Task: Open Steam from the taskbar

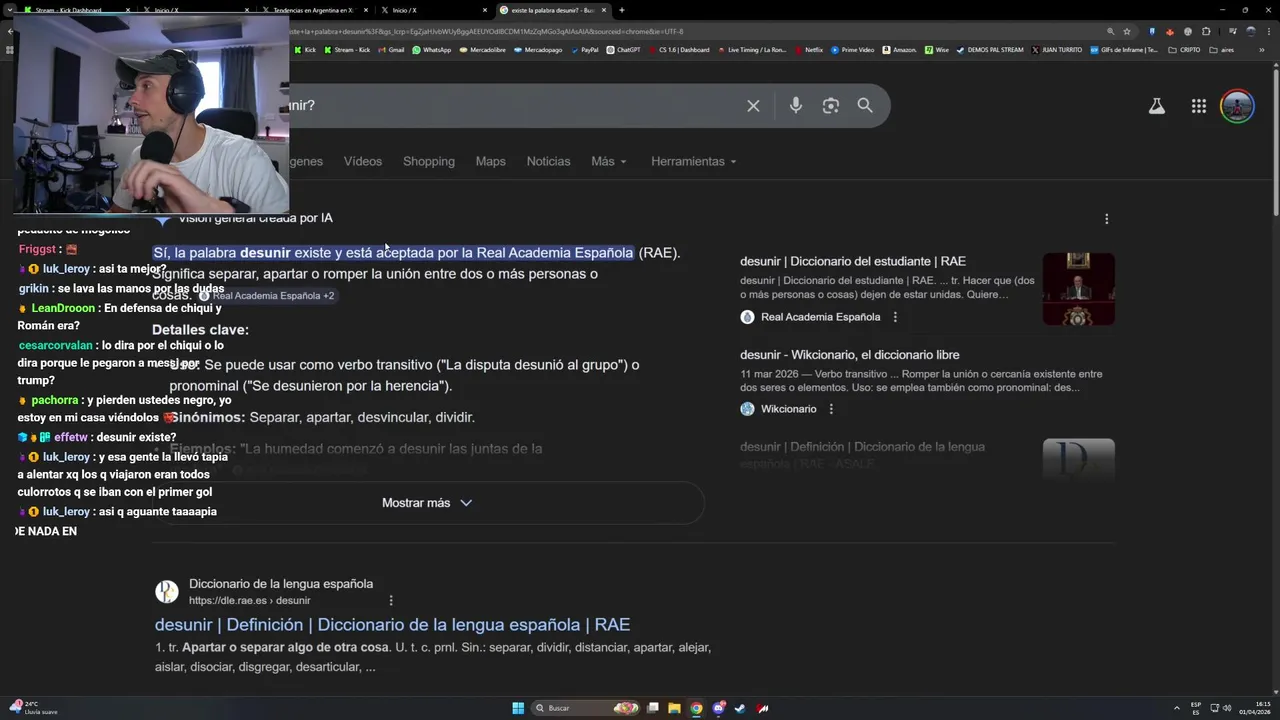Action: point(740,708)
